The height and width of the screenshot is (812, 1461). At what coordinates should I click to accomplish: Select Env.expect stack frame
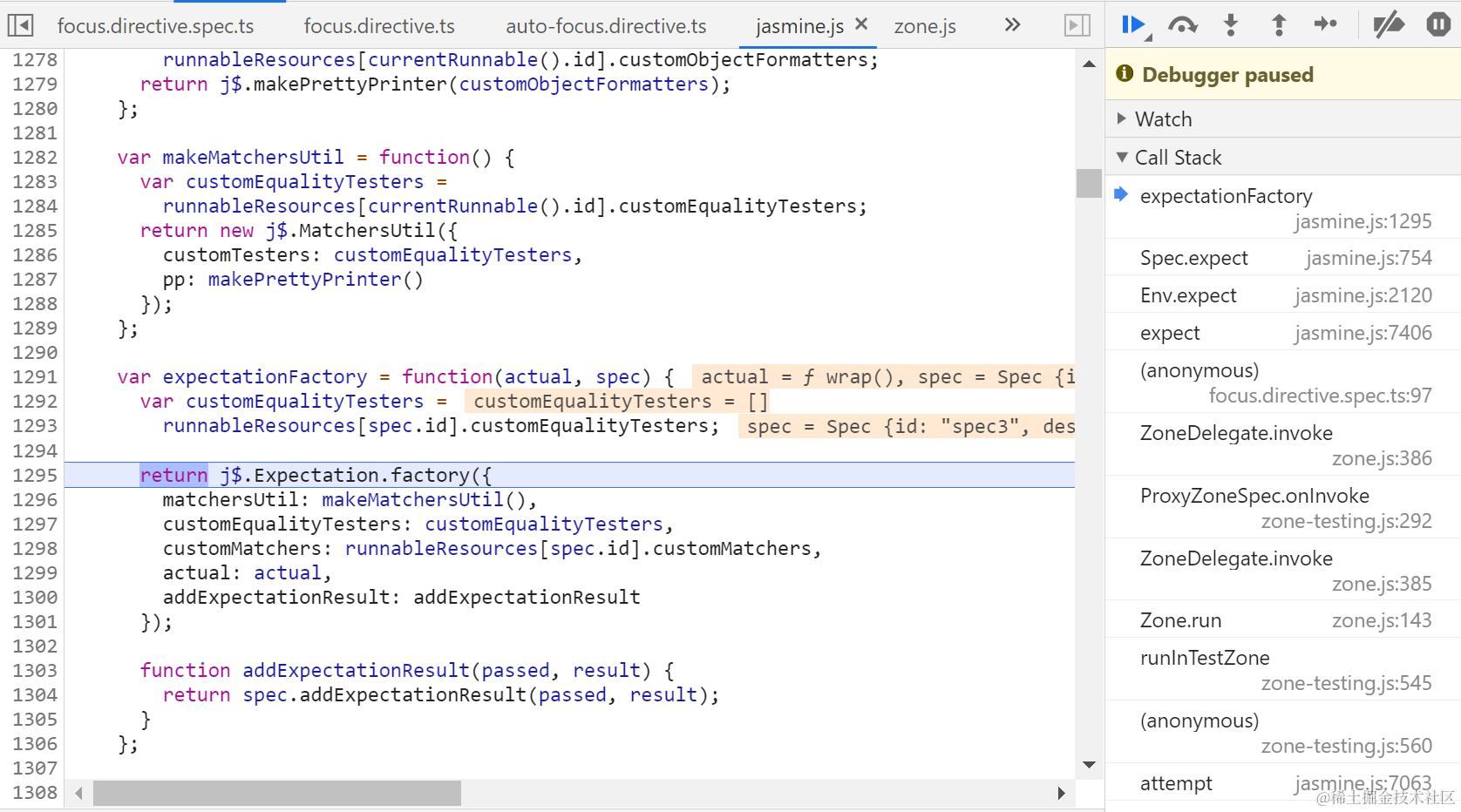tap(1283, 295)
